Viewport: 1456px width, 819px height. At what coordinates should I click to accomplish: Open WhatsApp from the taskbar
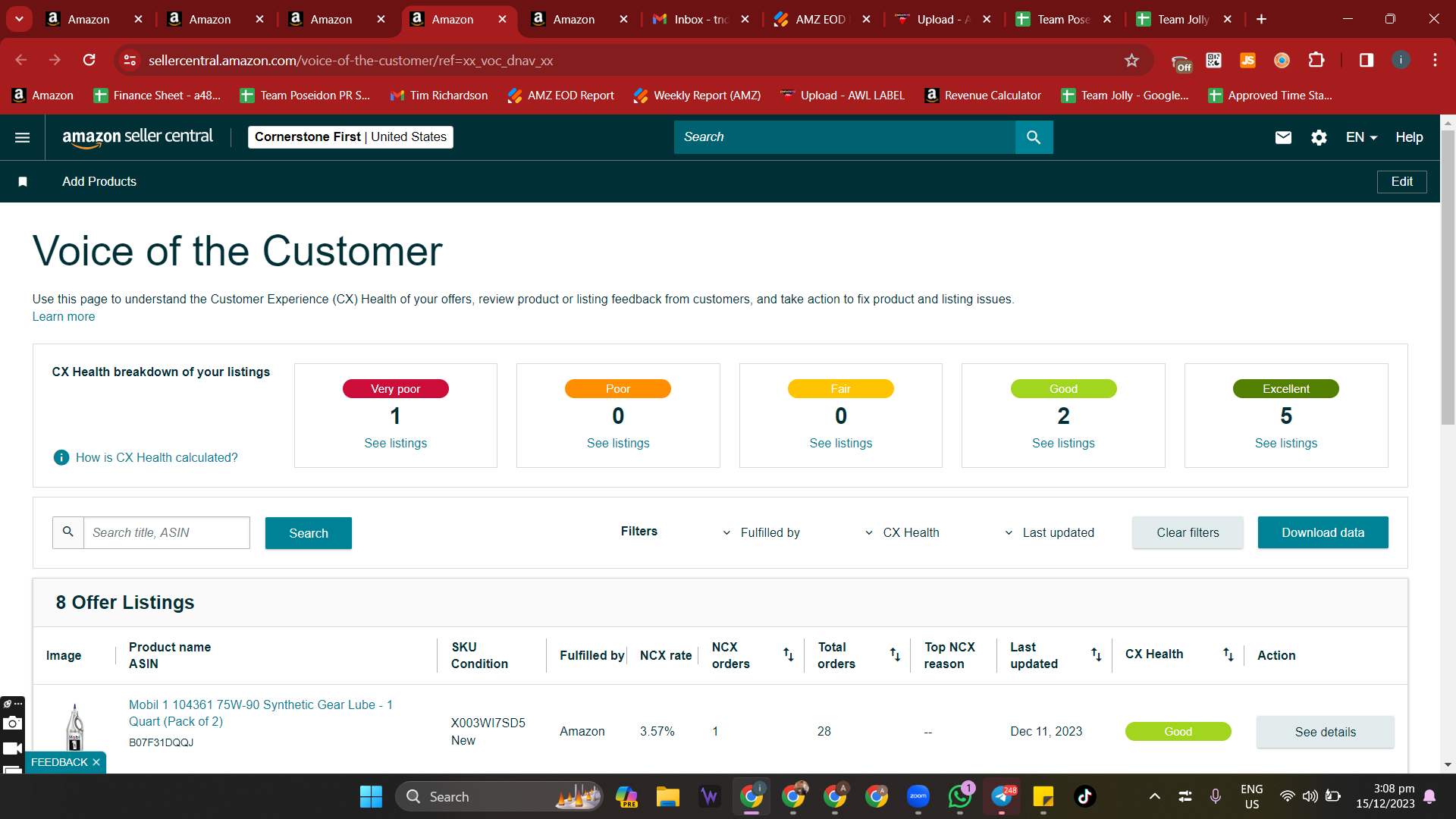click(960, 796)
